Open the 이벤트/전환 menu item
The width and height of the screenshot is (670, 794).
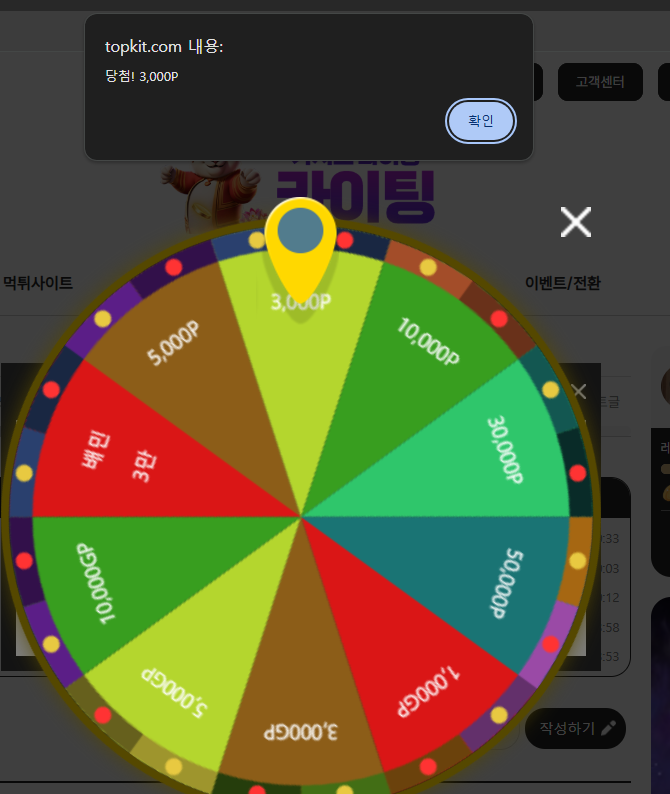click(x=563, y=283)
